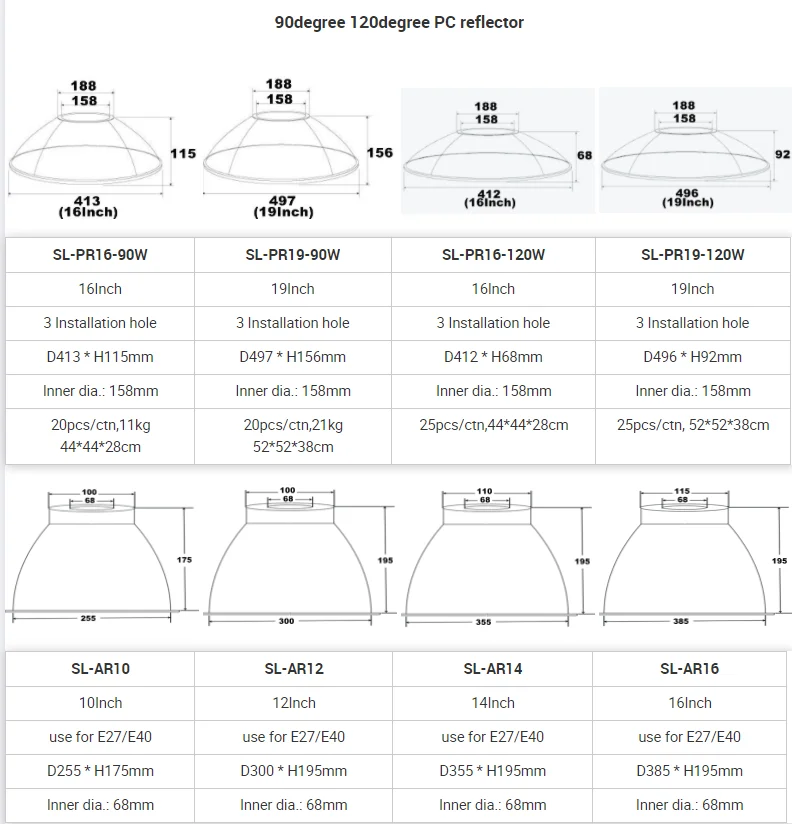Click the 25pcs/ctn,44*44*28cm packing cell
The width and height of the screenshot is (792, 824).
tap(493, 436)
